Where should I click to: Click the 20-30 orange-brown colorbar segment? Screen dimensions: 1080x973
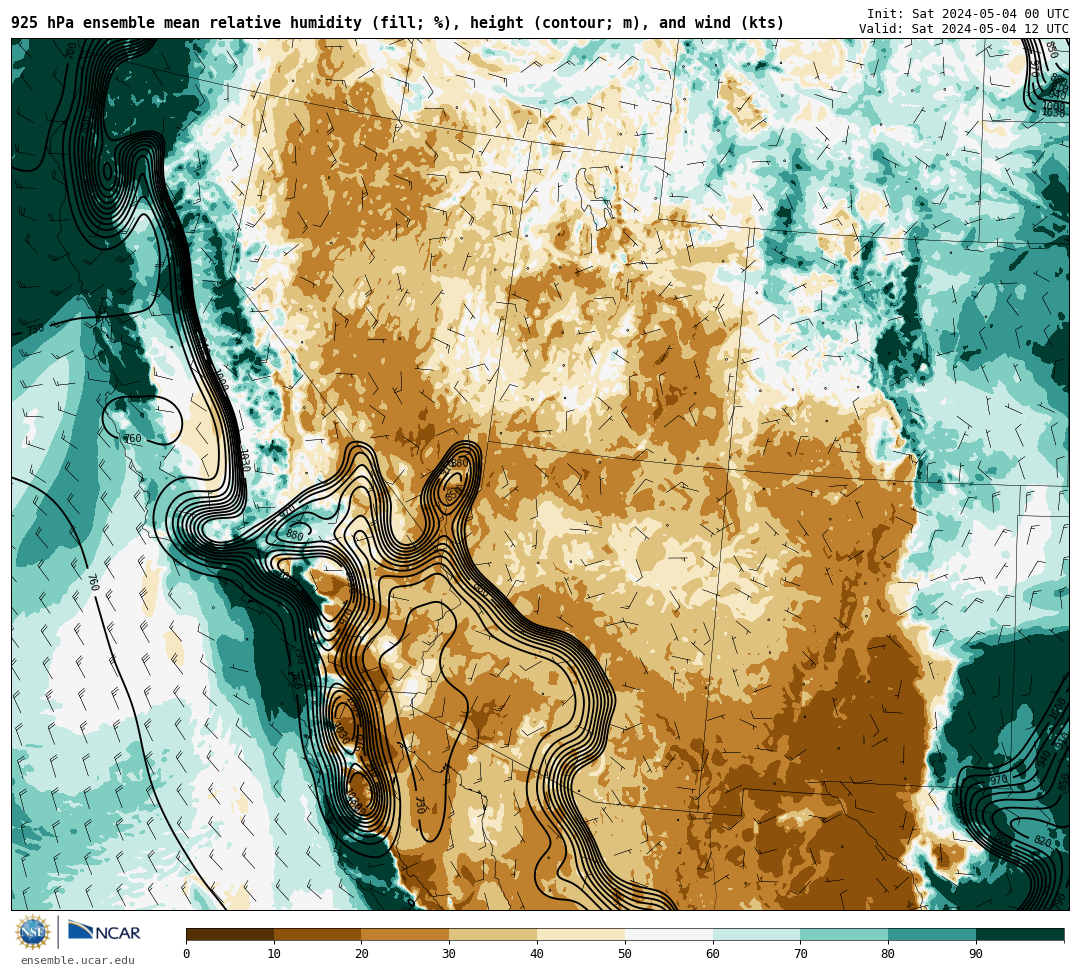pyautogui.click(x=406, y=934)
